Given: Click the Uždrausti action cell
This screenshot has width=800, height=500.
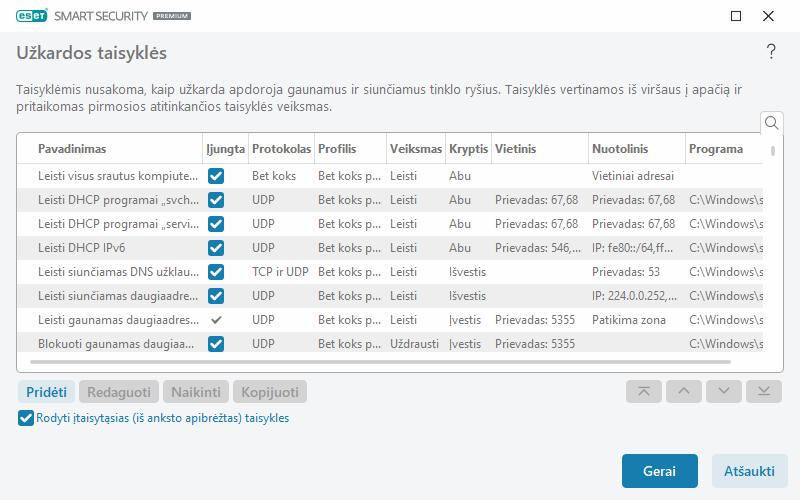Looking at the screenshot, I should point(414,344).
